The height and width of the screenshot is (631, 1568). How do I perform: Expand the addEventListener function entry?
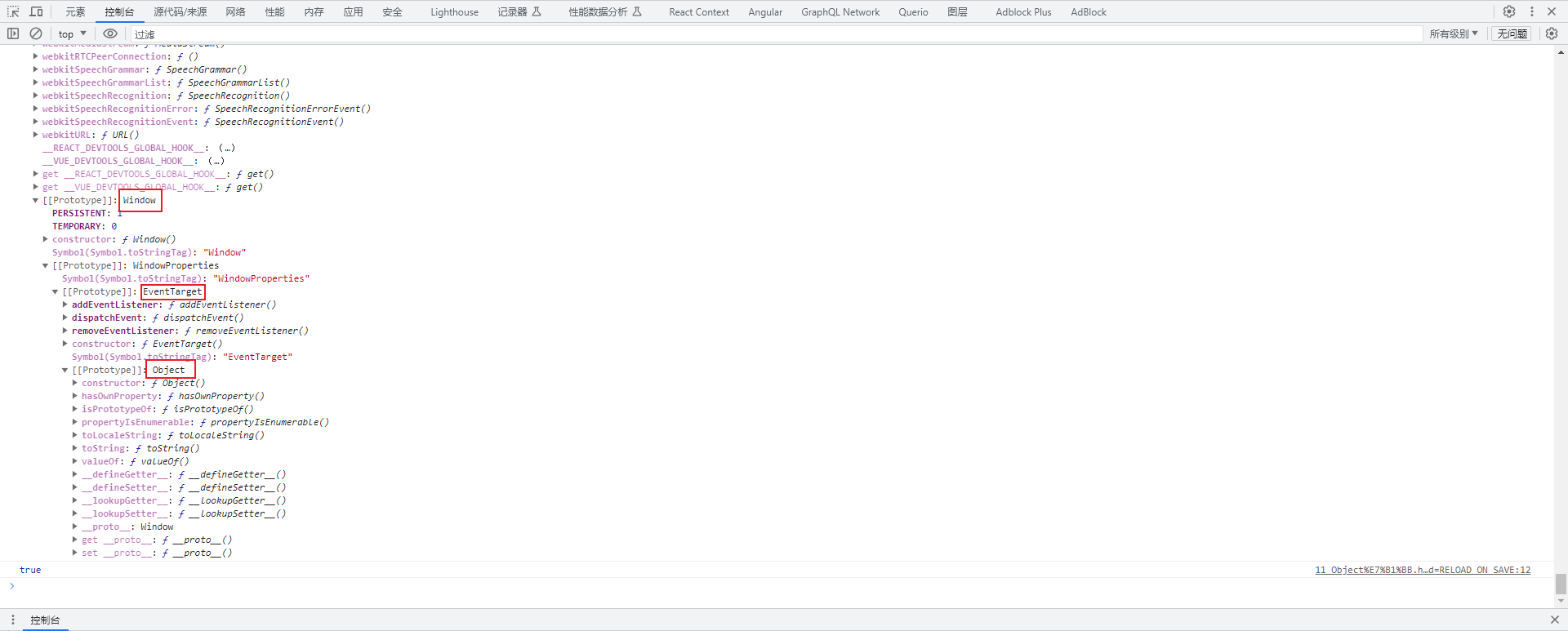click(x=65, y=304)
